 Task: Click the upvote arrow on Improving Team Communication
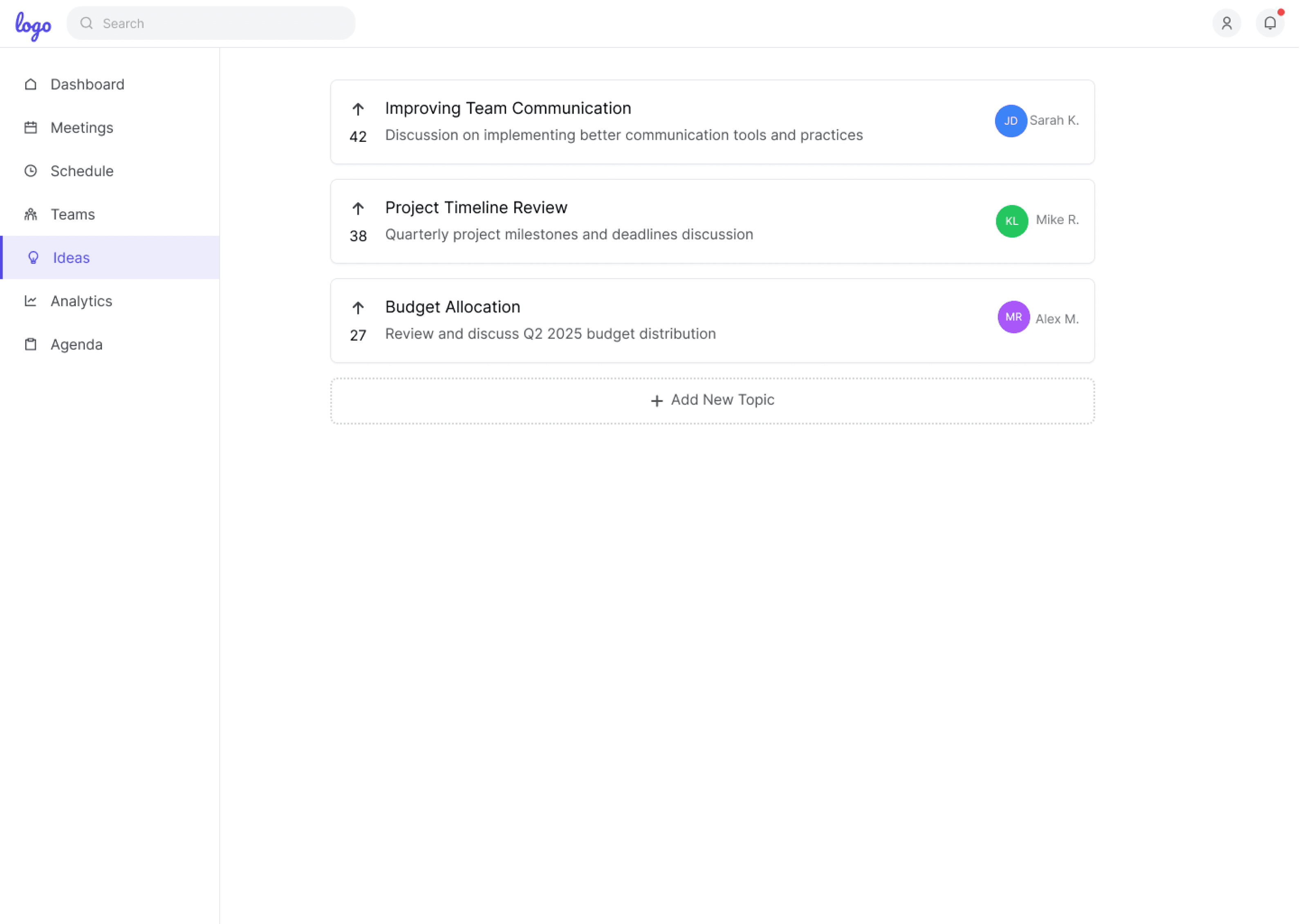[x=357, y=109]
